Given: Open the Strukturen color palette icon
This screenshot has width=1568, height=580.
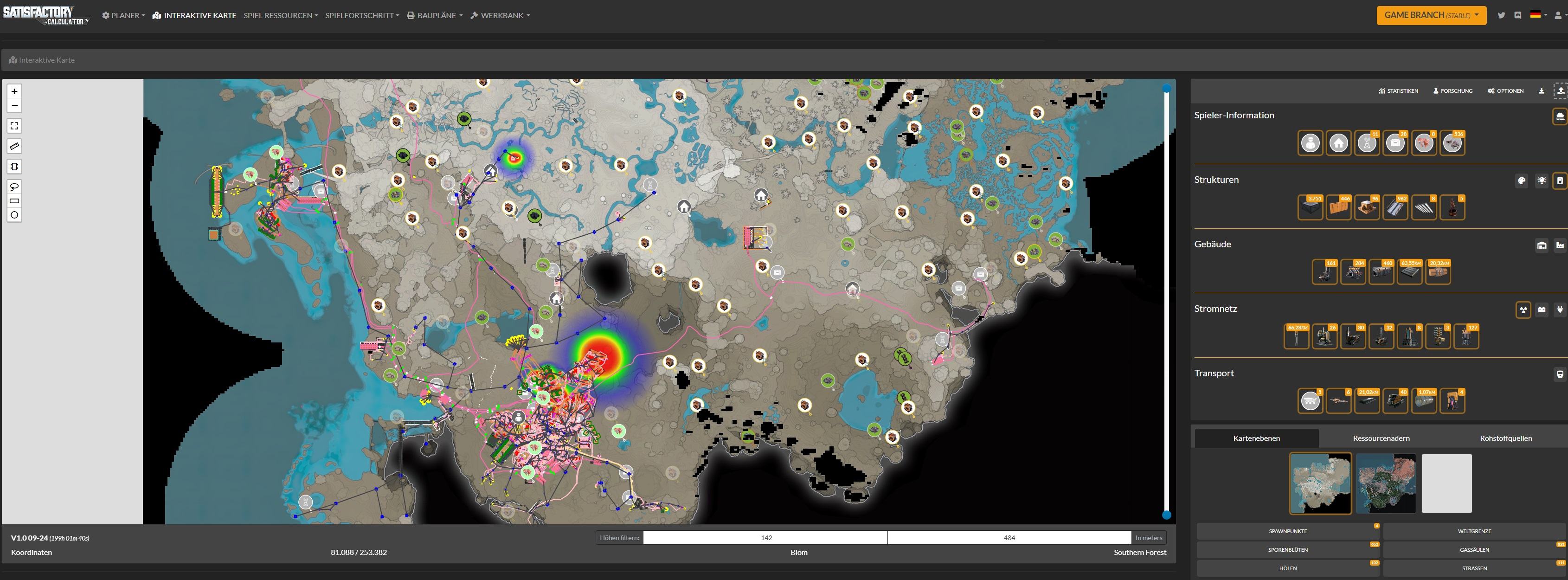Looking at the screenshot, I should (x=1521, y=181).
